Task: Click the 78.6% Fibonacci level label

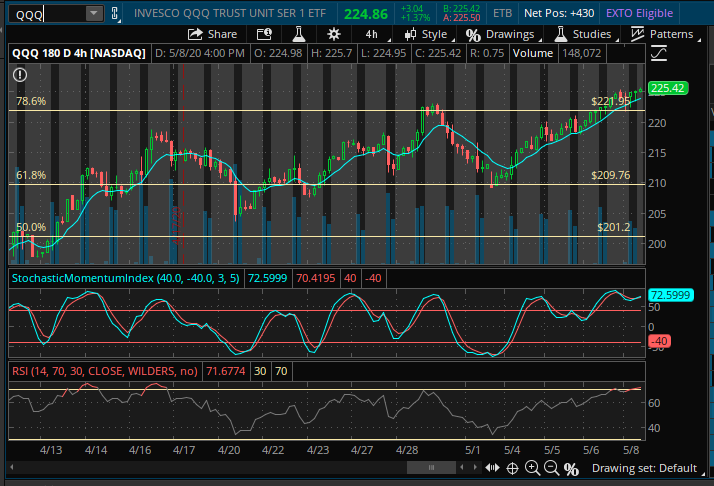Action: pos(31,101)
